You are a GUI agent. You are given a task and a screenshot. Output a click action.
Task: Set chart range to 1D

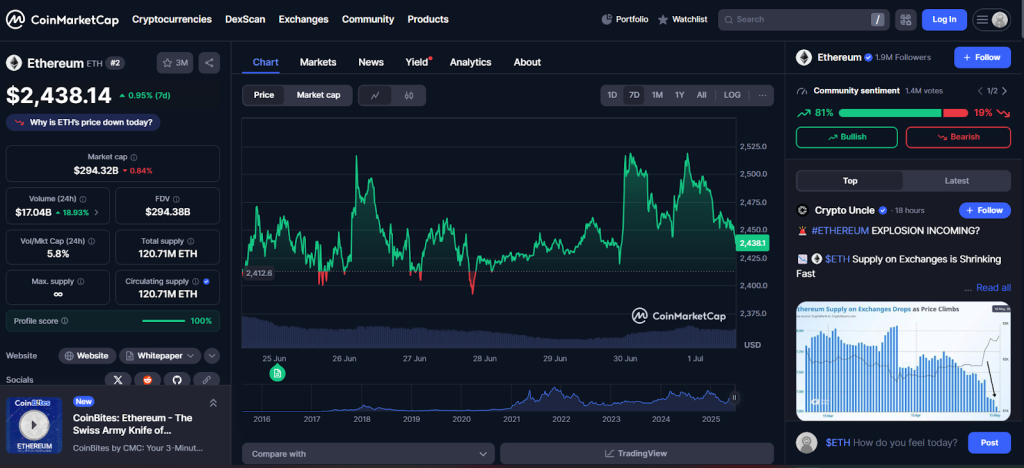coord(612,95)
